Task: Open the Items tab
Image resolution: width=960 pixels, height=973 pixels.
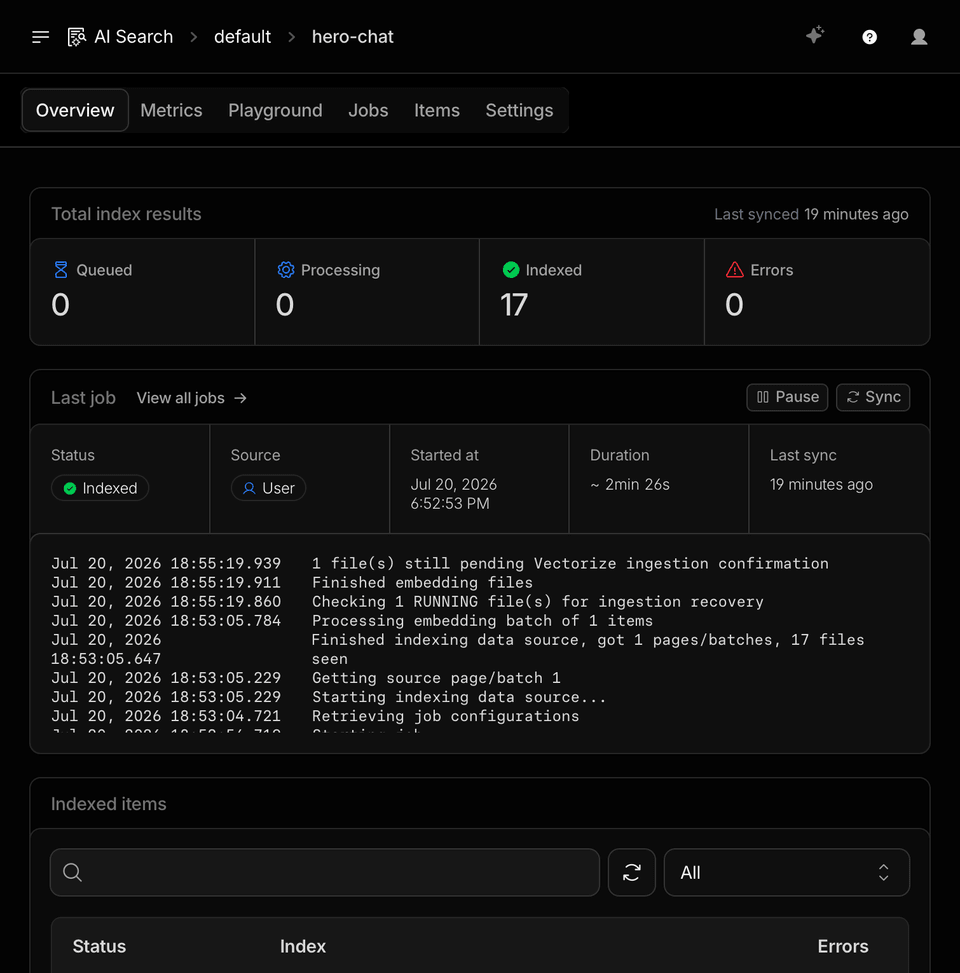Action: [437, 110]
